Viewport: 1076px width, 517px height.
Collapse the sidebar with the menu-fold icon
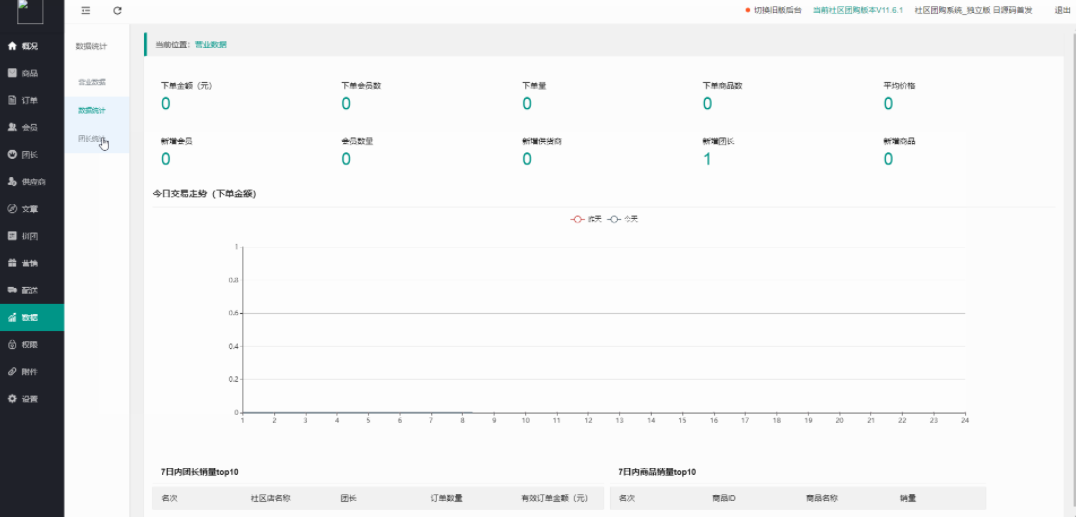86,10
